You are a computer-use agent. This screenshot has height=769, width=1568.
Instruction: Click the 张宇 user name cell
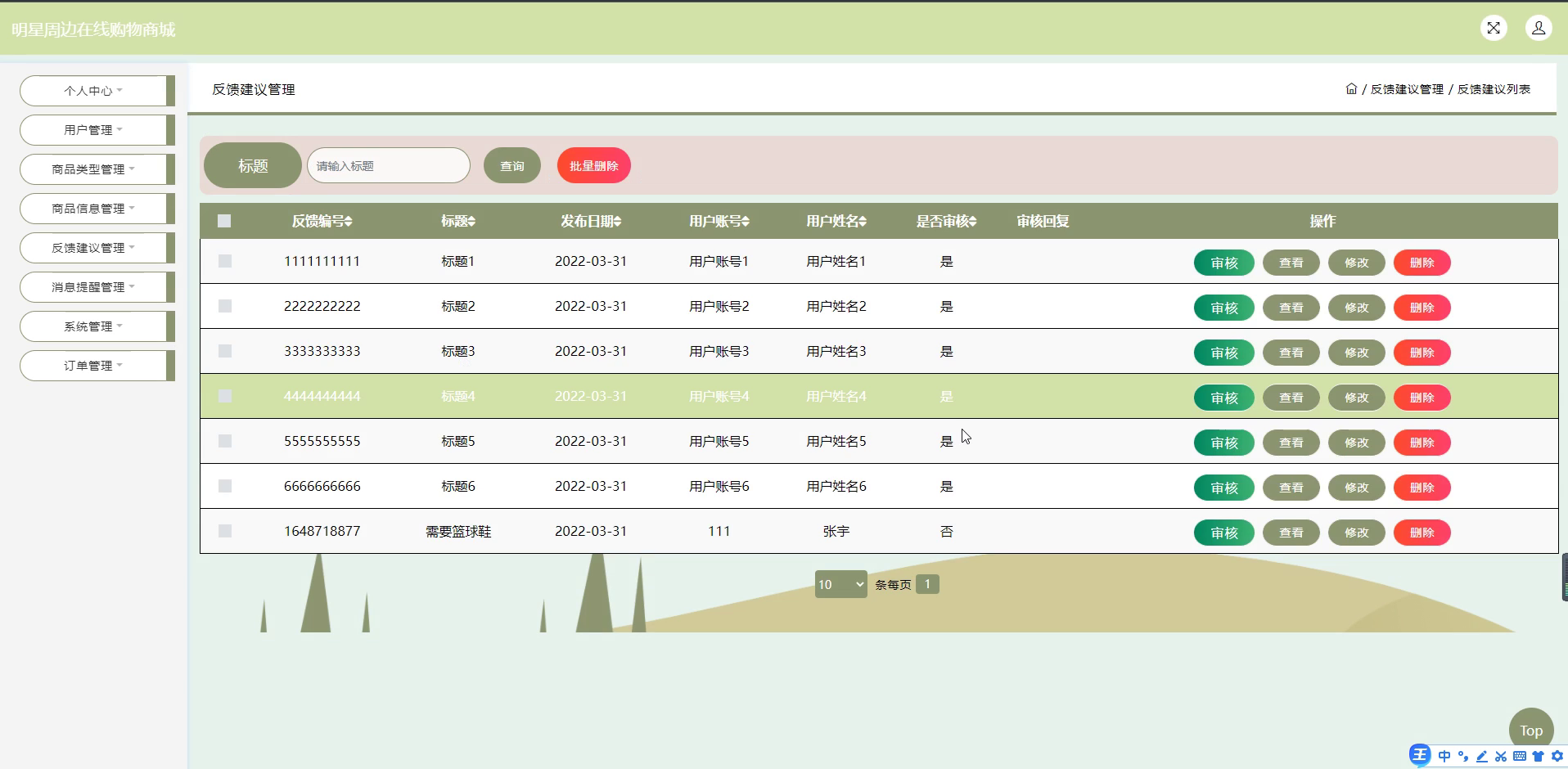coord(836,531)
